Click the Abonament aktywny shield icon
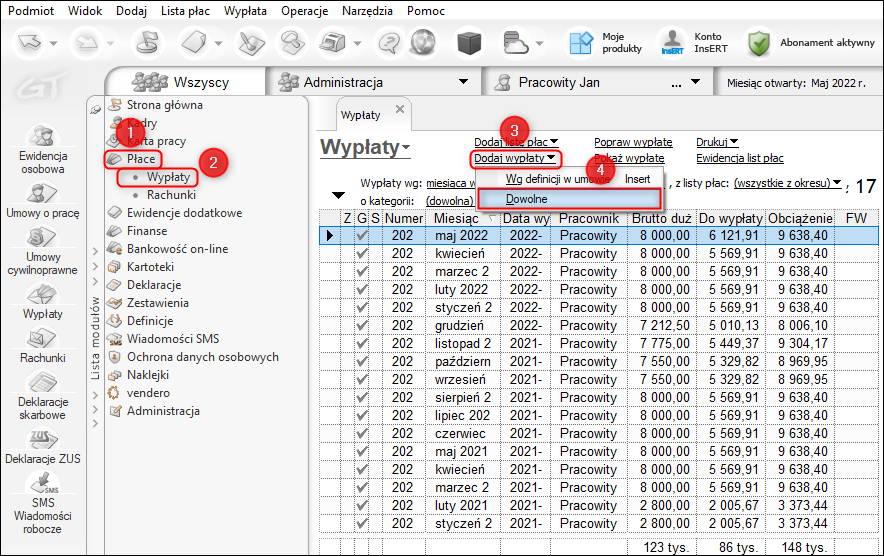Viewport: 884px width, 556px height. (x=760, y=43)
